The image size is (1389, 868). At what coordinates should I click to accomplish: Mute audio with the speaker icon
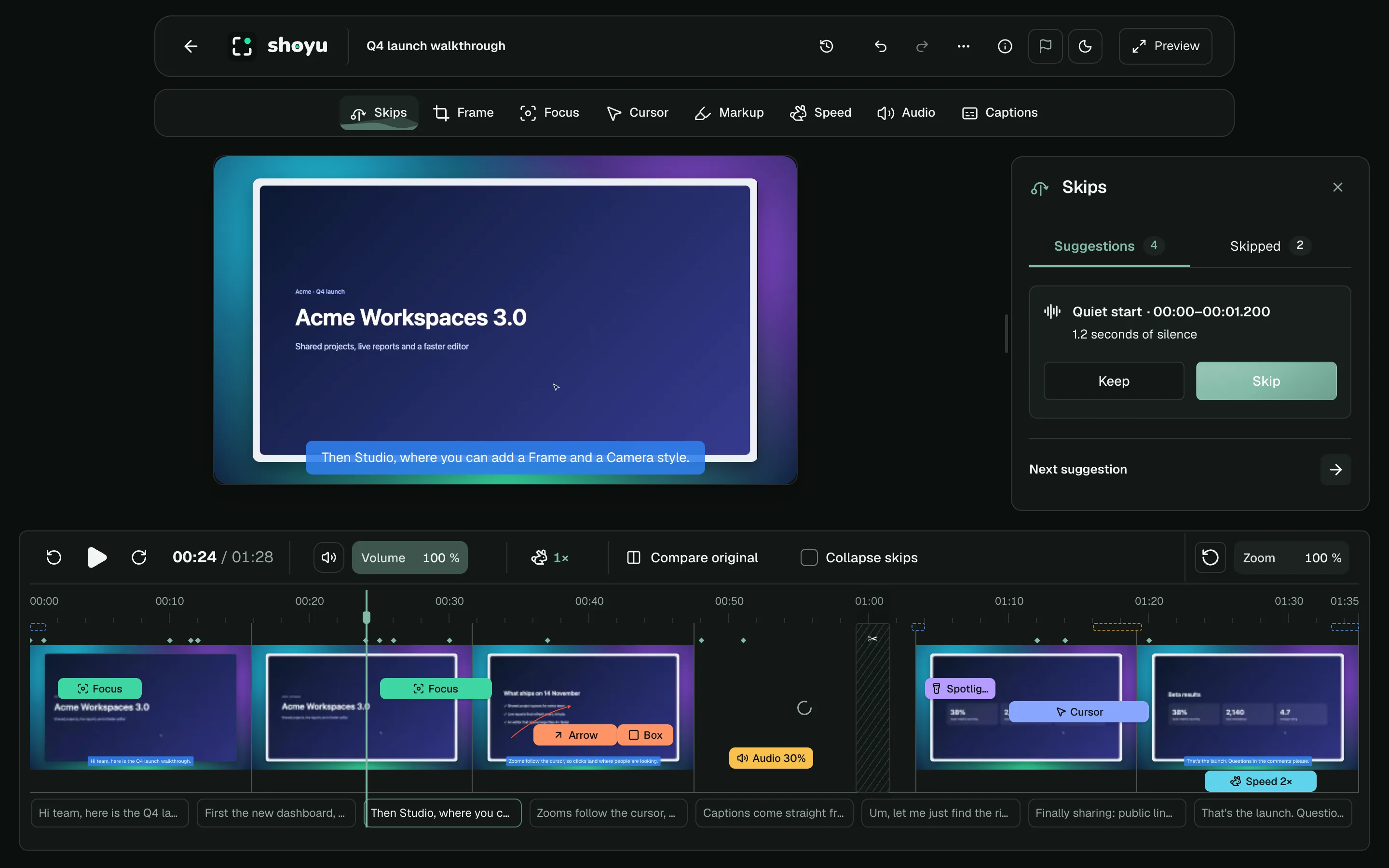coord(329,557)
